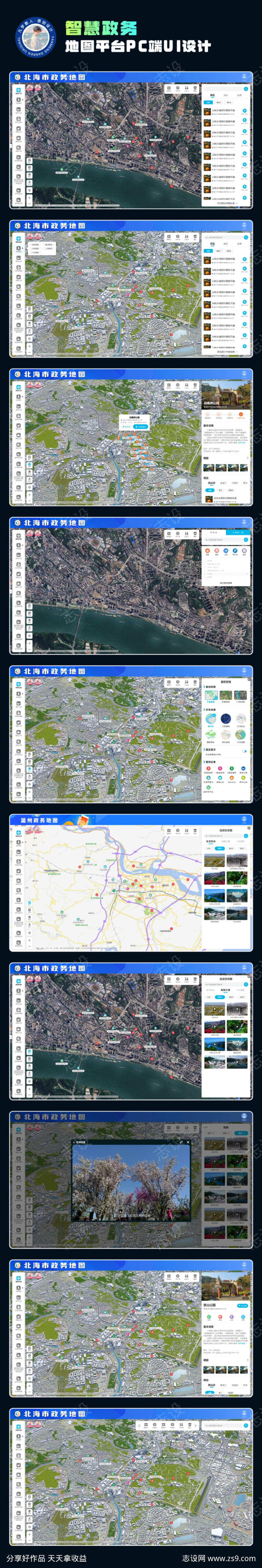The width and height of the screenshot is (262, 1568).
Task: Click the 白鹿洲公园 park title in the detail panel
Action: (211, 403)
